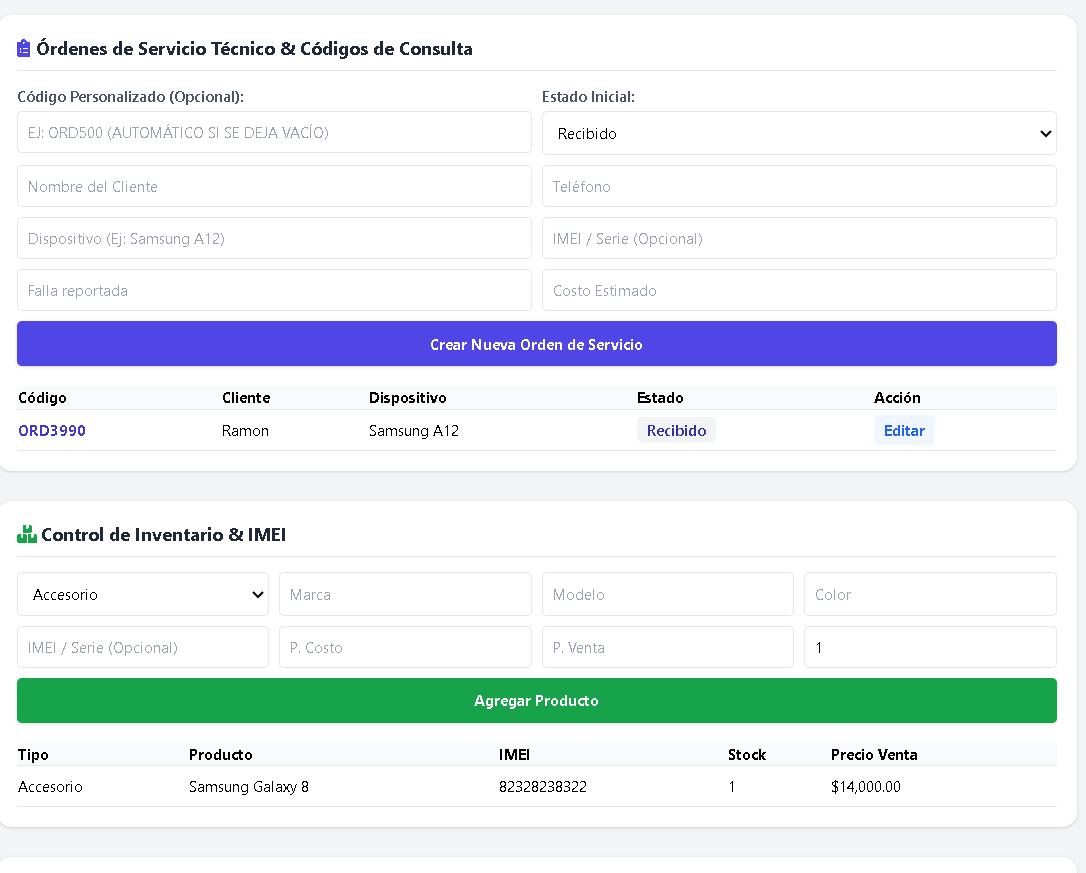The height and width of the screenshot is (873, 1086).
Task: Click the Recibido status badge
Action: (x=676, y=430)
